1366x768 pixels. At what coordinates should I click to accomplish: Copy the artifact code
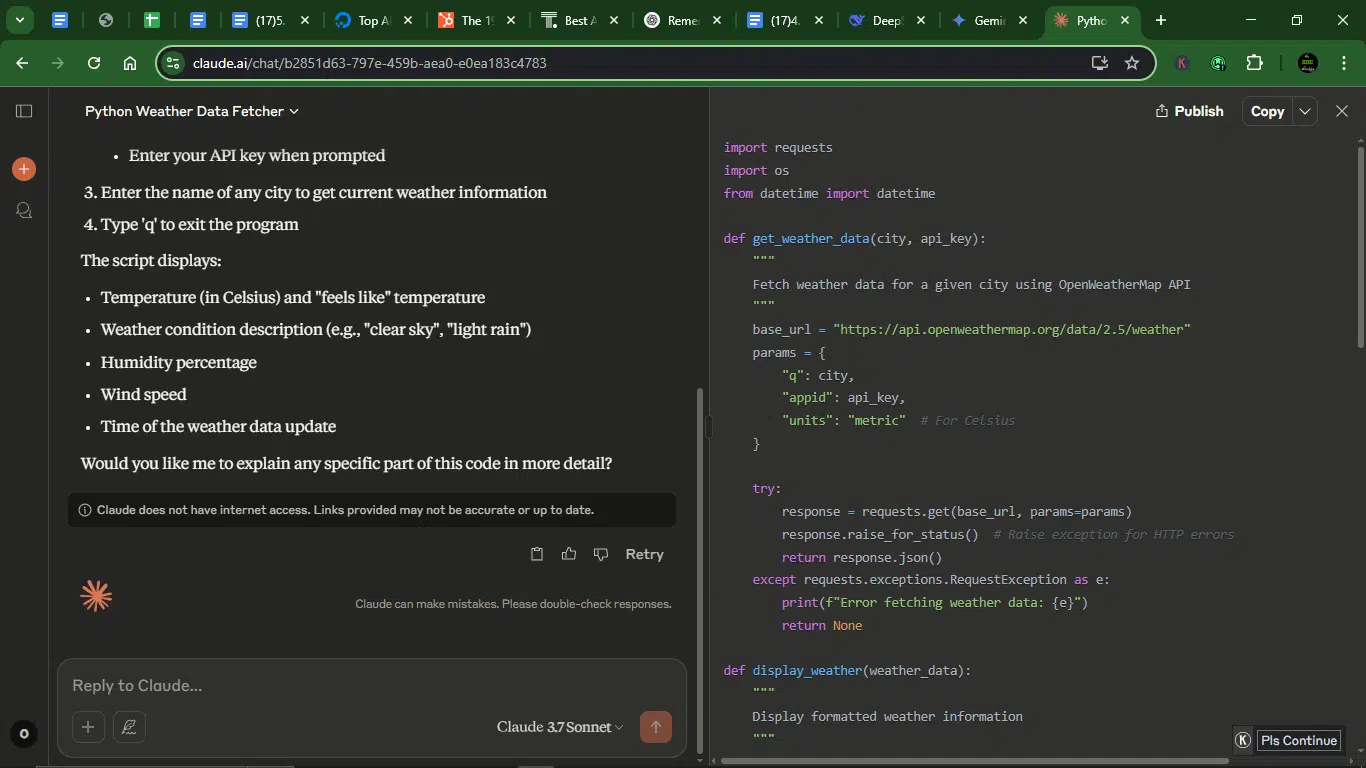(x=1267, y=111)
